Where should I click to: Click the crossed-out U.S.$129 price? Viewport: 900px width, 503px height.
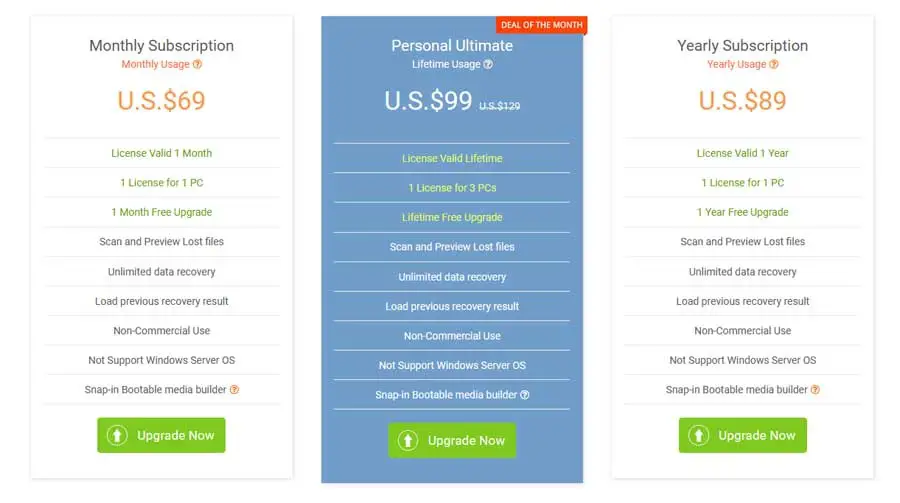500,105
